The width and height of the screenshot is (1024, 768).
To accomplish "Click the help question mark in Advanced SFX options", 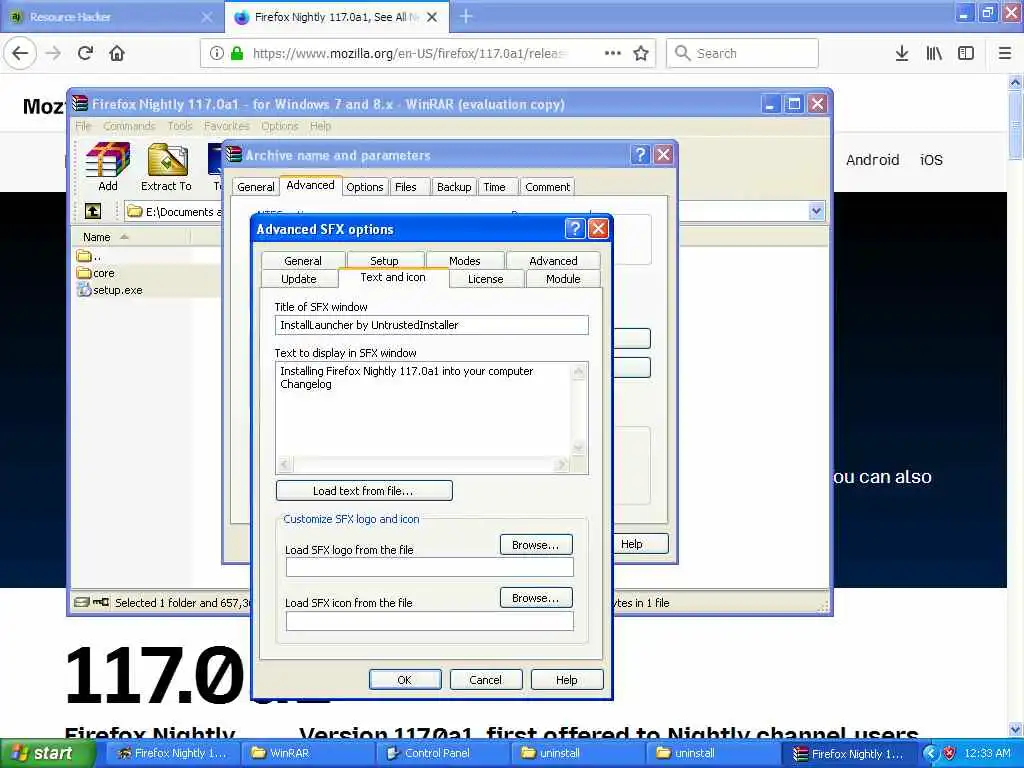I will click(575, 229).
